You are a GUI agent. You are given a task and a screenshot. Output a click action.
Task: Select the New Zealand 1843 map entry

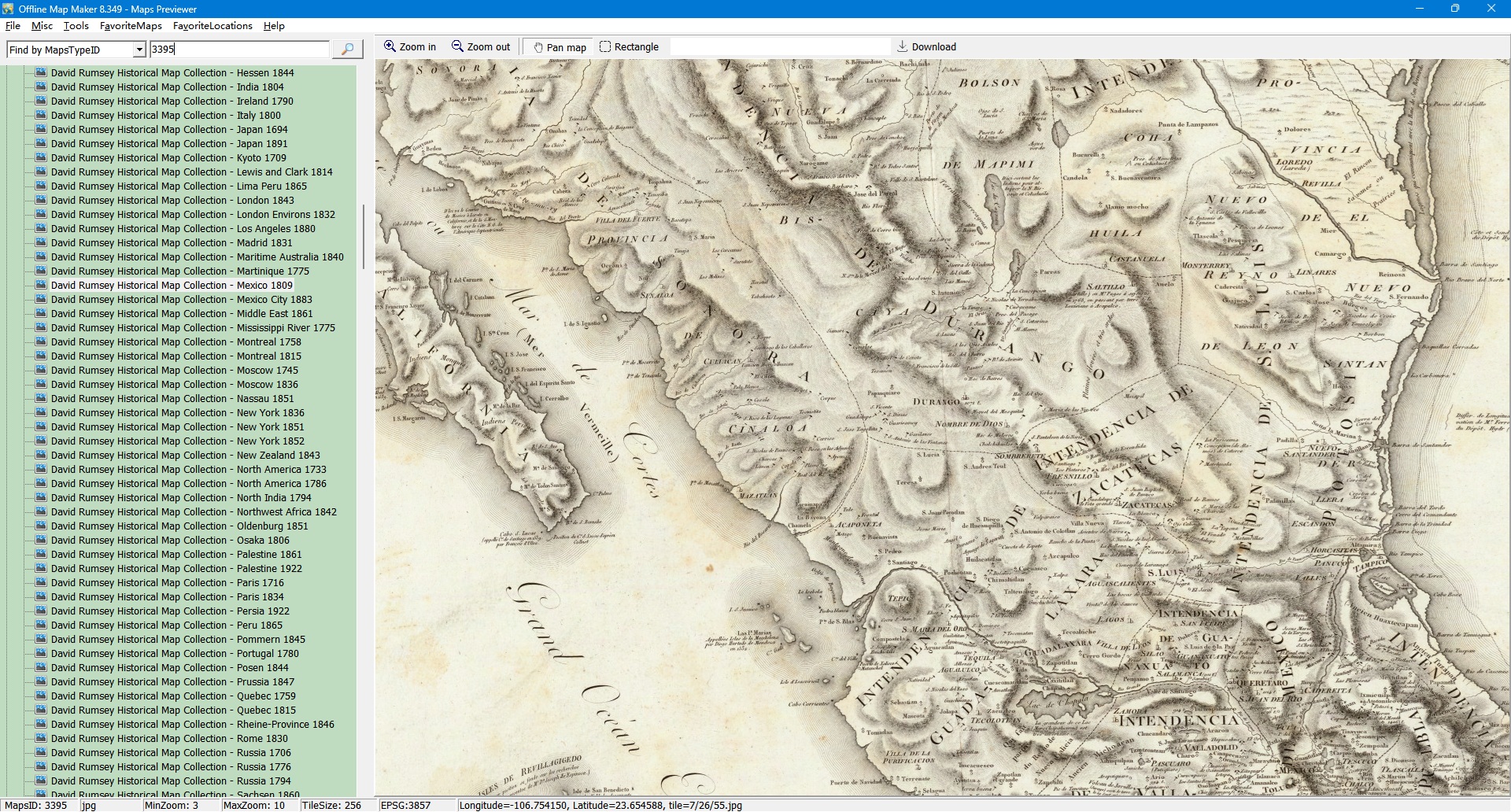coord(185,456)
